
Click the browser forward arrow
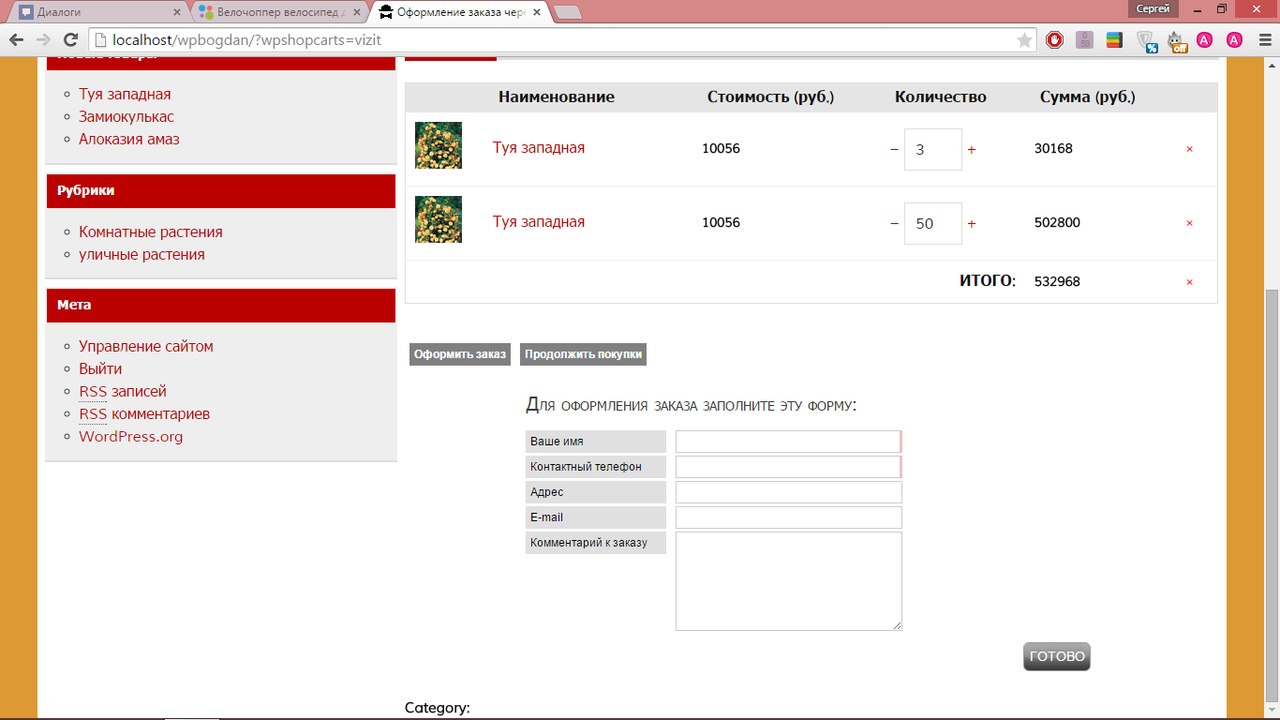click(x=43, y=40)
